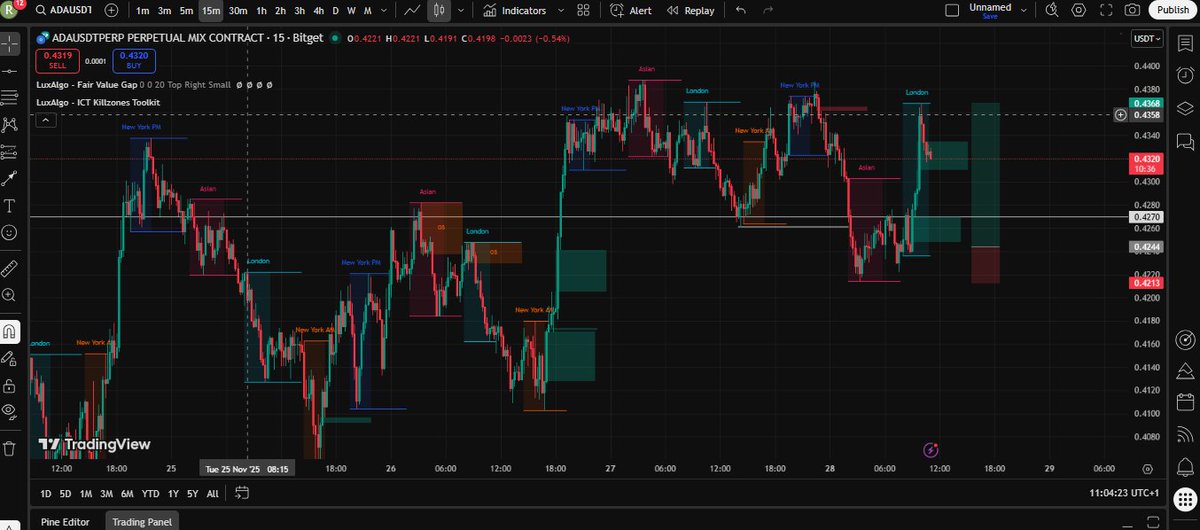The height and width of the screenshot is (530, 1200).
Task: Remove objects with the trash icon
Action: (x=10, y=447)
